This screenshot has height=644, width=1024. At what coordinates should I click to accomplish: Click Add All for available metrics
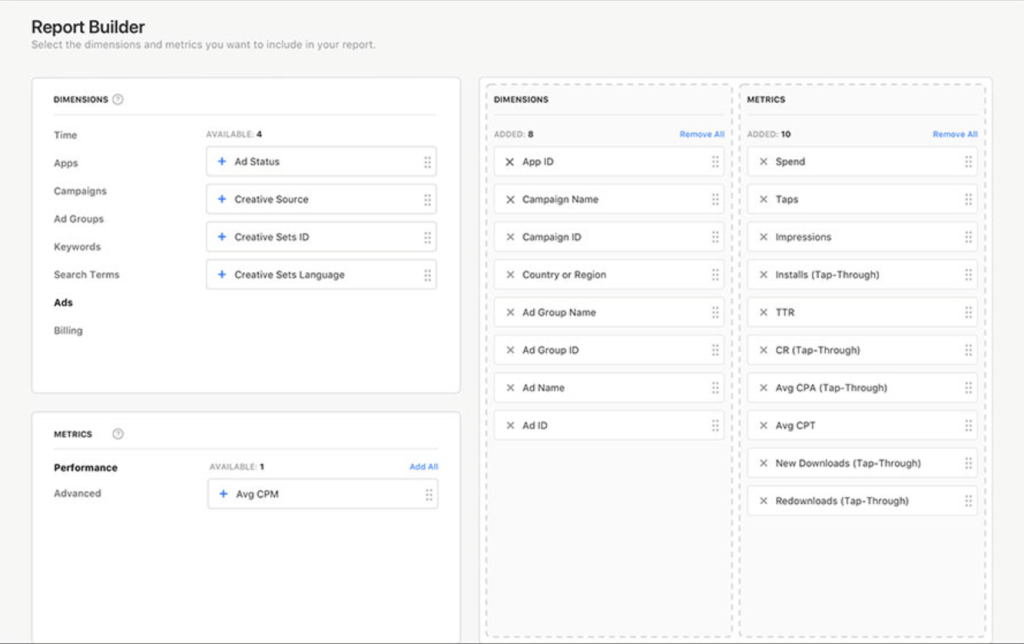tap(424, 466)
